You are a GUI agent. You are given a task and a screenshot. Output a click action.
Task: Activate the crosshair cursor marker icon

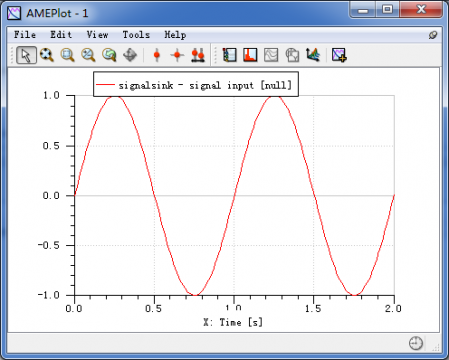click(x=177, y=55)
